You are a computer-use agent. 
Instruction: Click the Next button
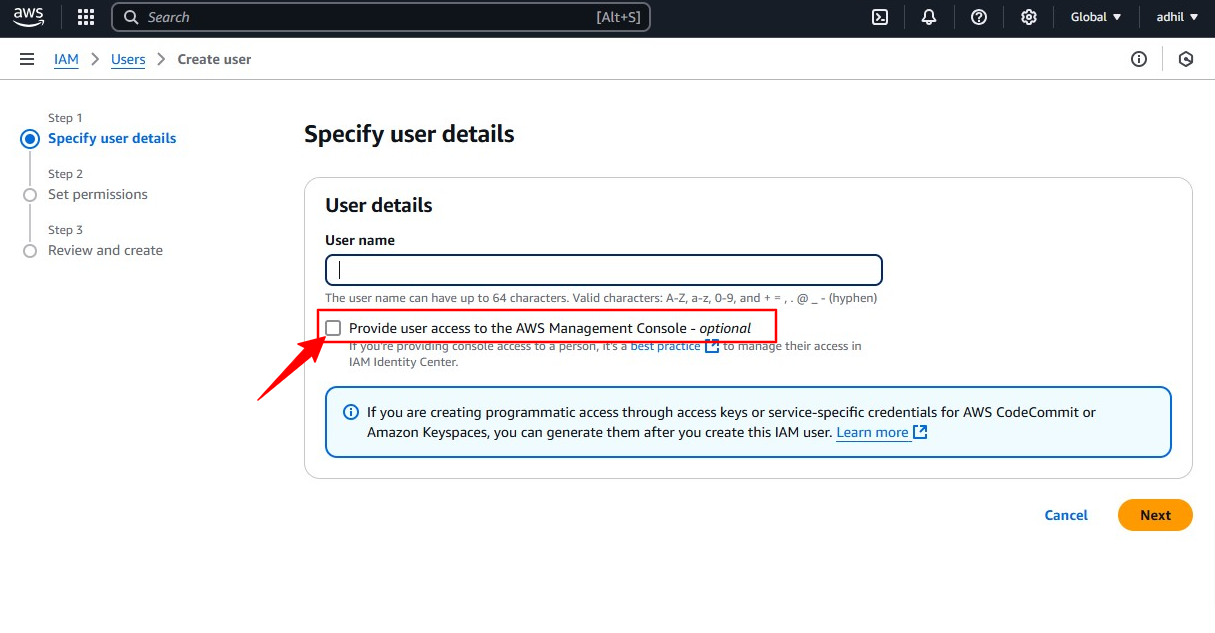coord(1155,515)
